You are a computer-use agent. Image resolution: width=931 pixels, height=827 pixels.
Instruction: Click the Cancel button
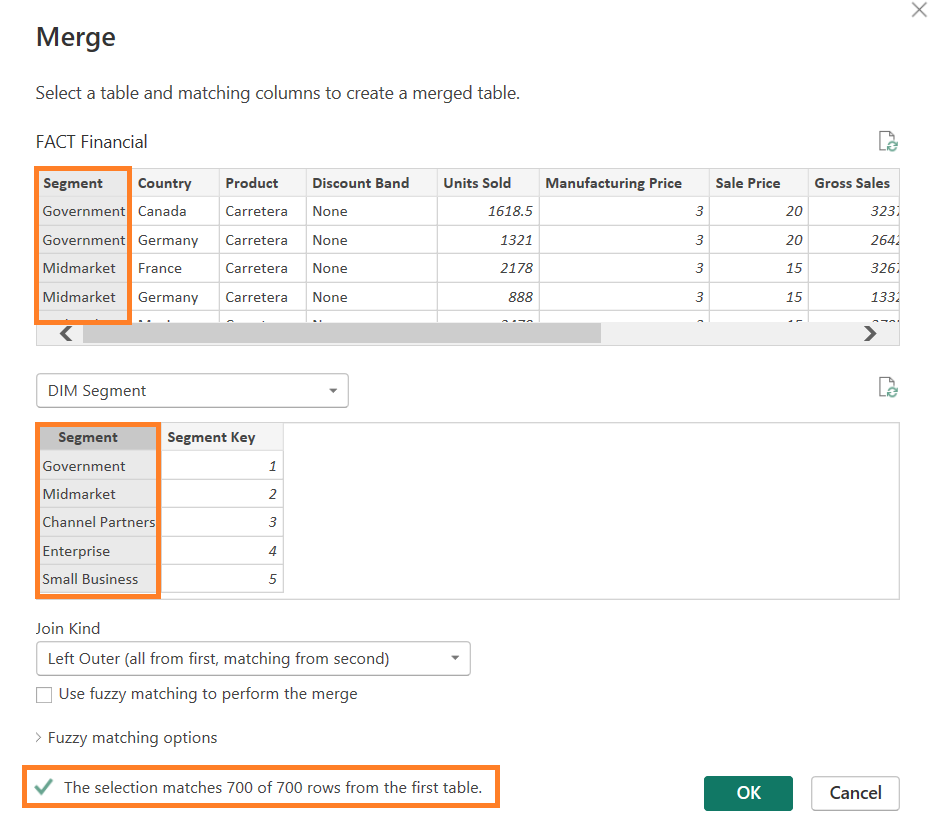pyautogui.click(x=855, y=793)
